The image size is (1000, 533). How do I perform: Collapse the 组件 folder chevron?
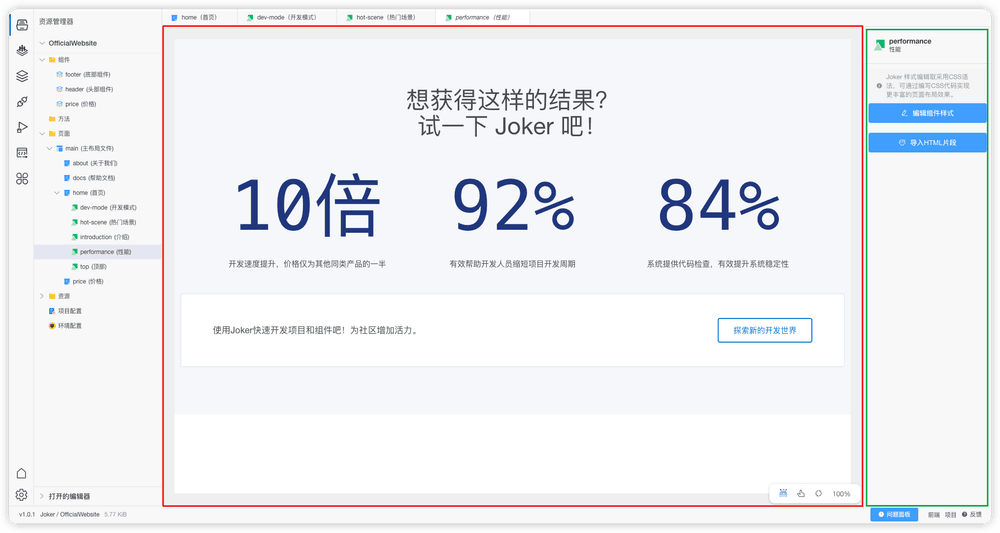pyautogui.click(x=42, y=60)
